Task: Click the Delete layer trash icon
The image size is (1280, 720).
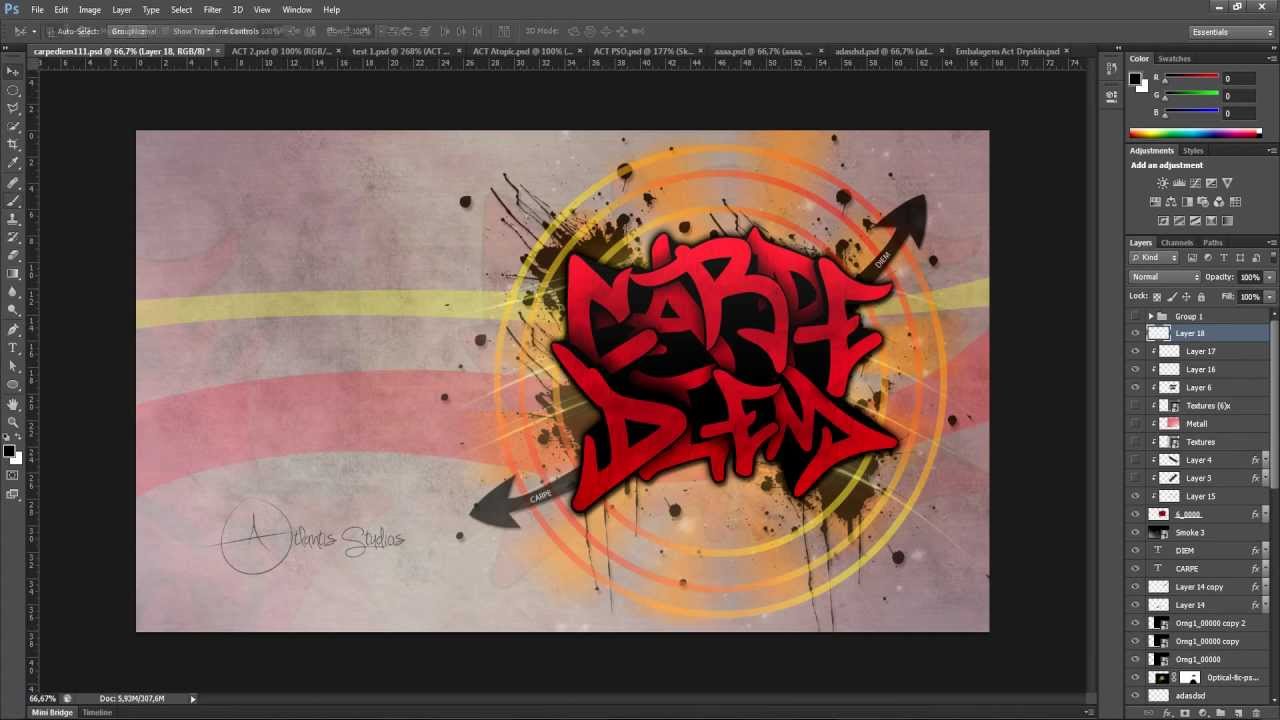Action: click(x=1256, y=713)
